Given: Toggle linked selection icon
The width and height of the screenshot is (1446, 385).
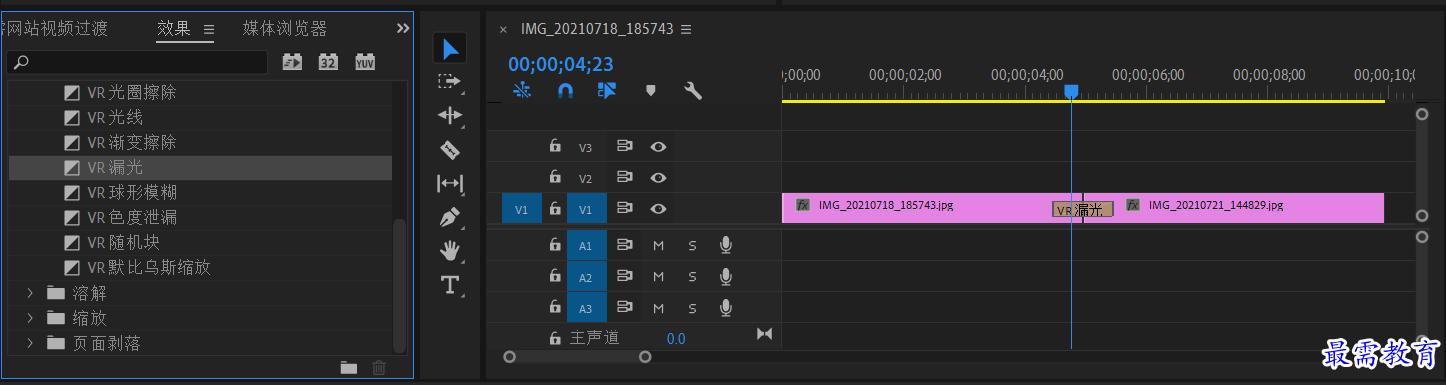Looking at the screenshot, I should [x=607, y=91].
